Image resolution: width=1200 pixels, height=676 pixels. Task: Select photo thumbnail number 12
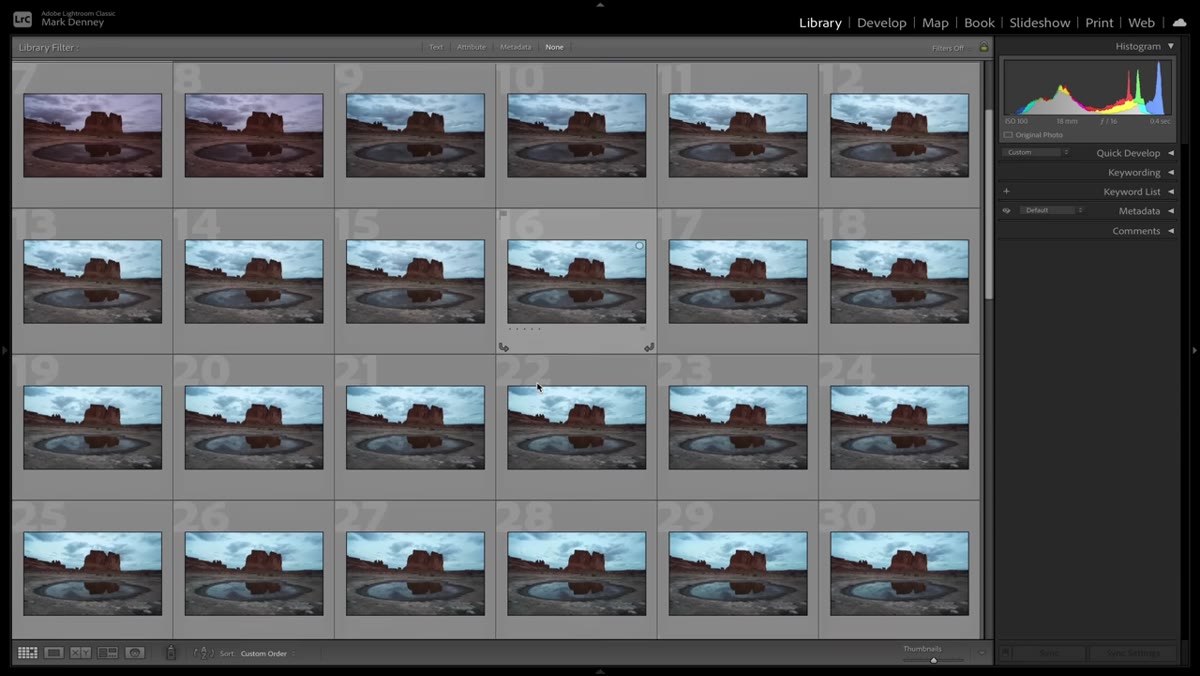click(x=899, y=135)
